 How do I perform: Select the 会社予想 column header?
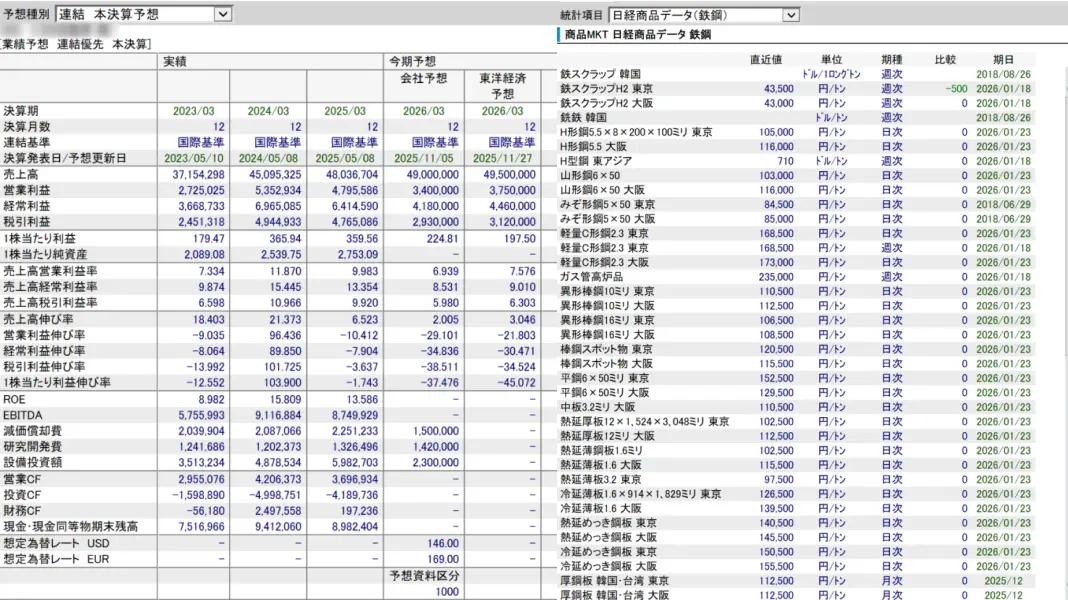point(424,78)
